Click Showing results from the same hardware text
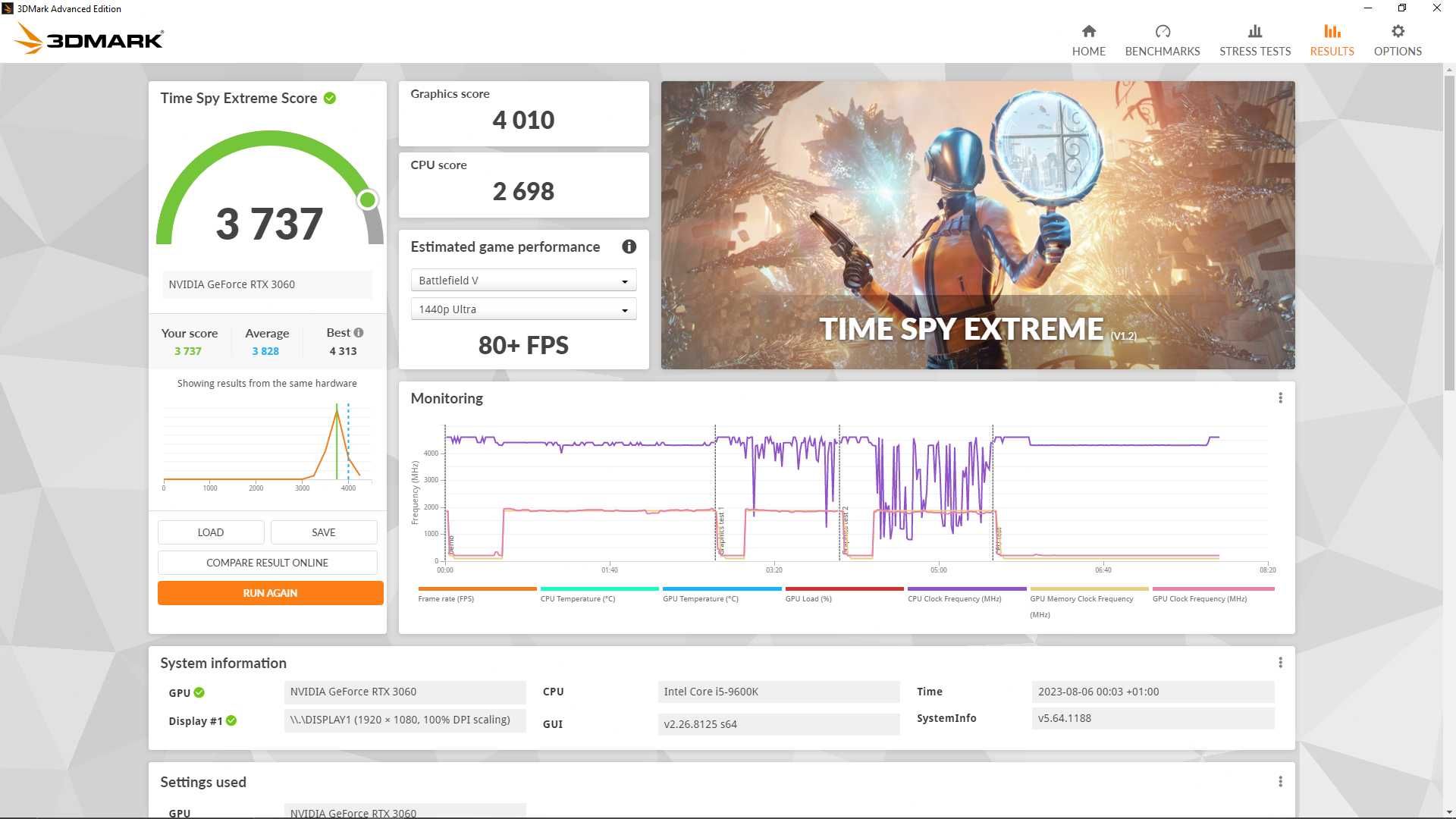The height and width of the screenshot is (819, 1456). coord(267,384)
